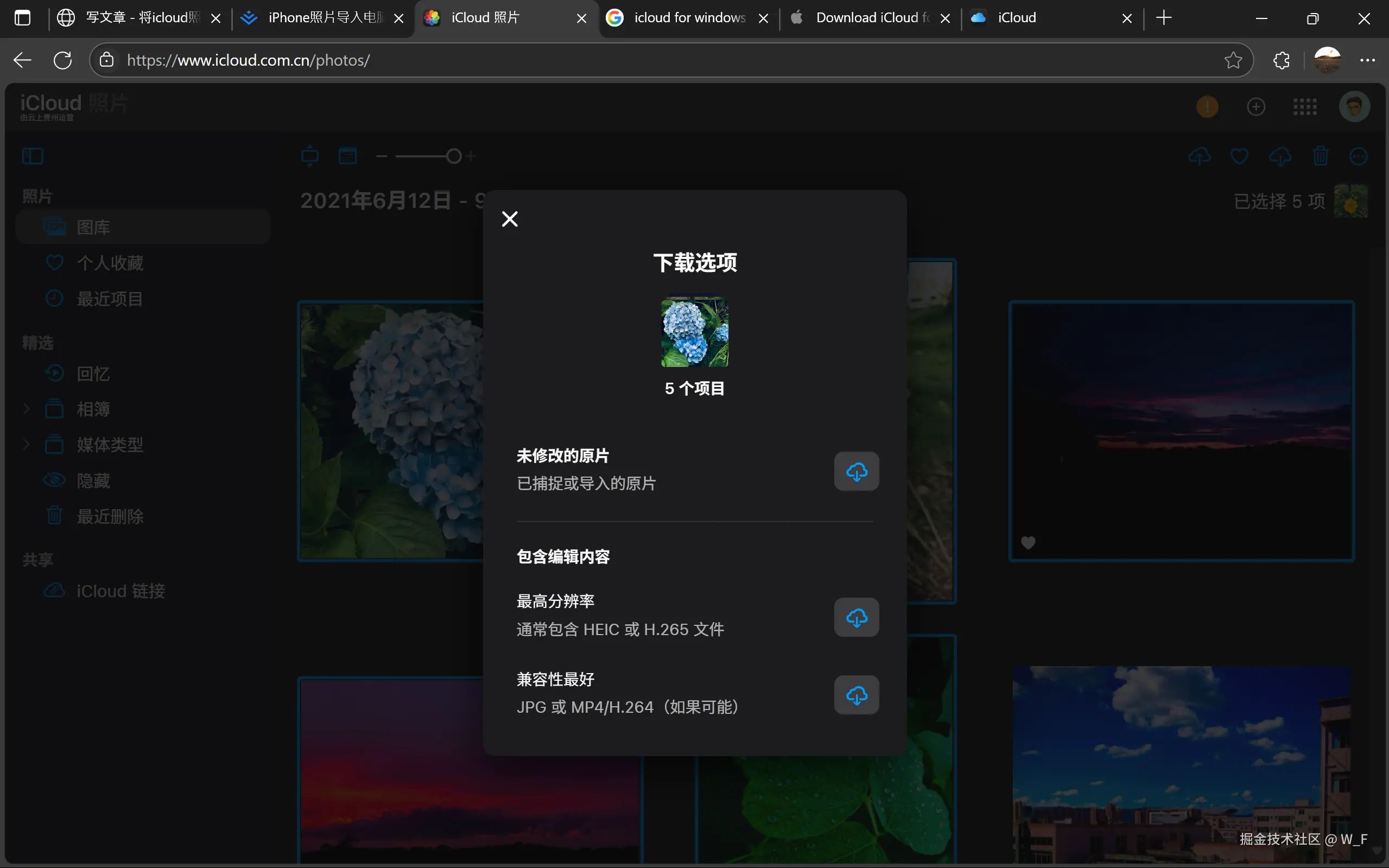Select the blue hydrangea photo in the grid

click(391, 431)
